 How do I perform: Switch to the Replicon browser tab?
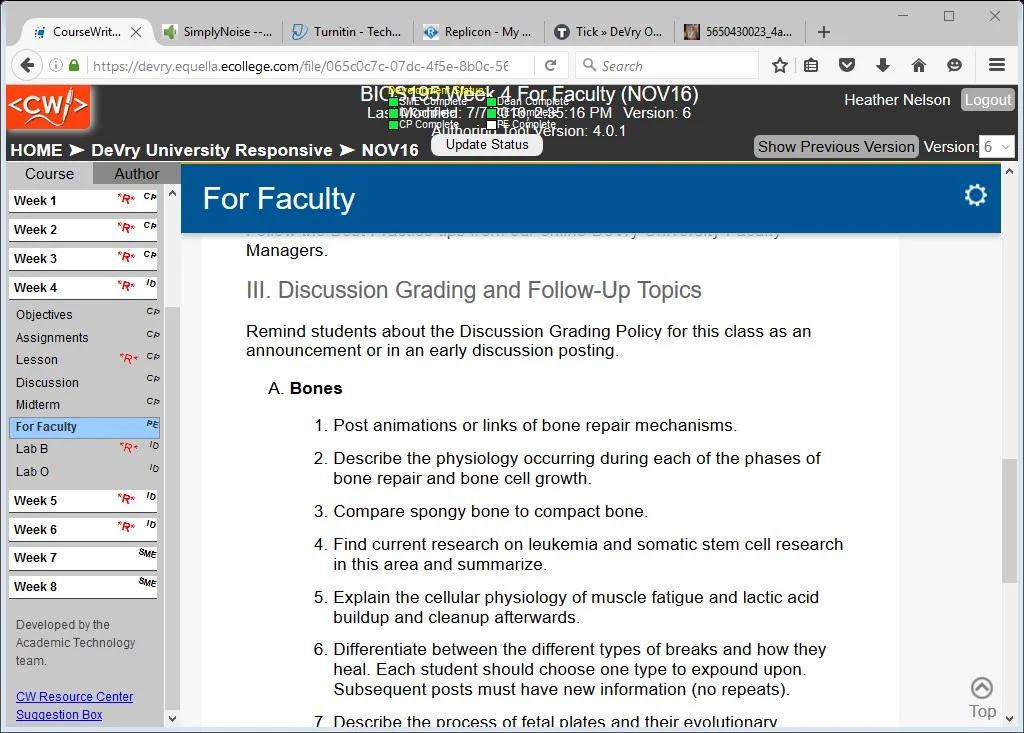coord(478,31)
